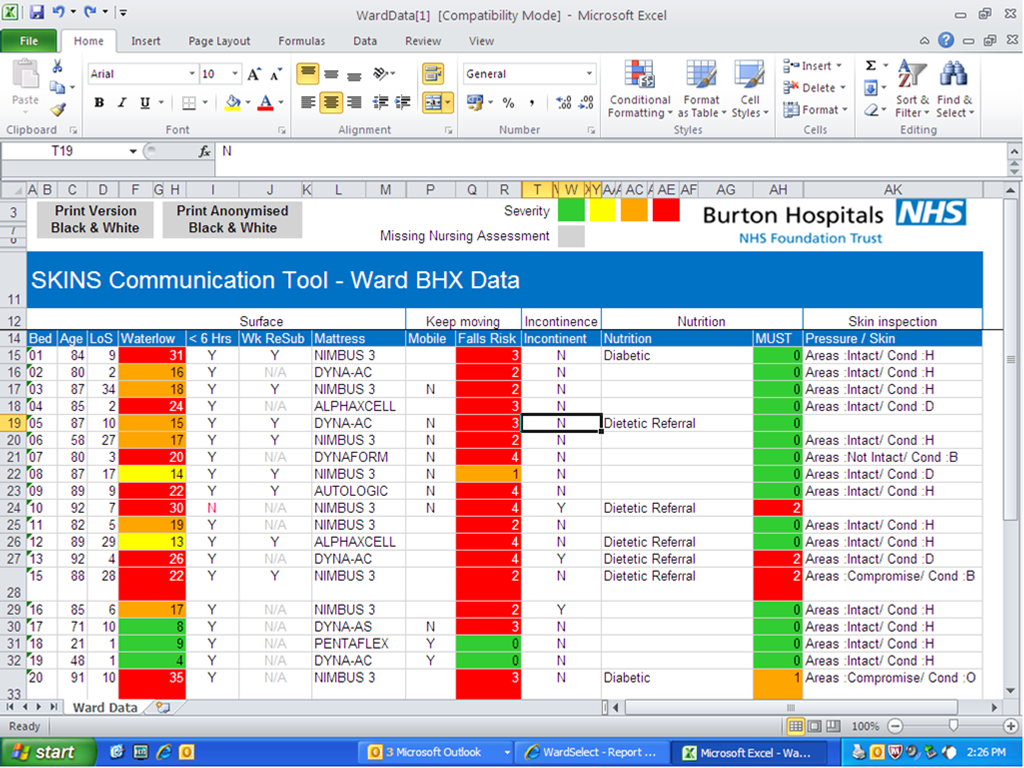Open the Arial font name dropdown
The height and width of the screenshot is (768, 1024).
192,74
